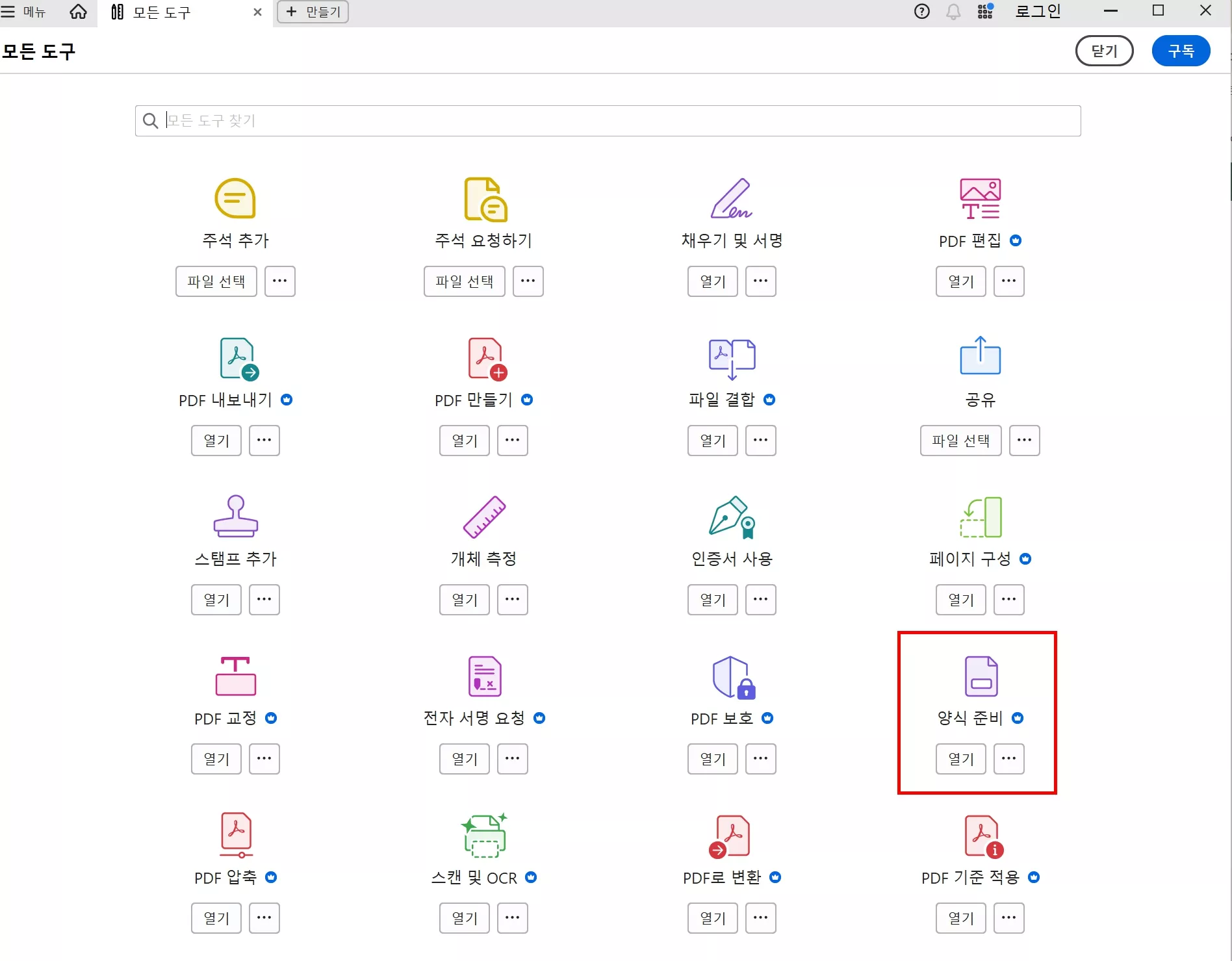
Task: Select the PDF 내보내기 tool icon
Action: pos(236,358)
